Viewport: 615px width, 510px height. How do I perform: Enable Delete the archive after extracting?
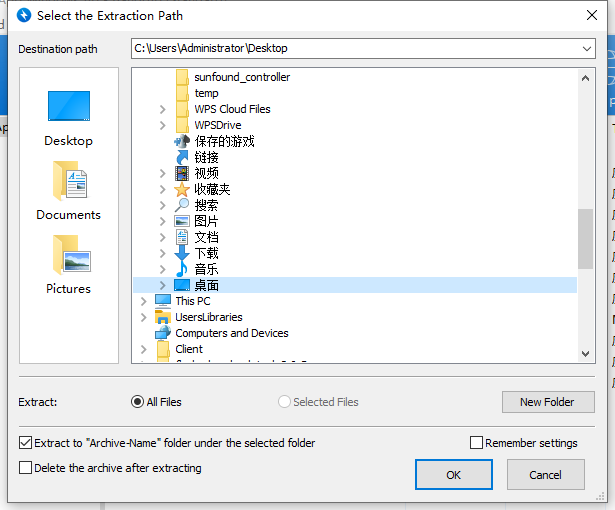click(25, 468)
